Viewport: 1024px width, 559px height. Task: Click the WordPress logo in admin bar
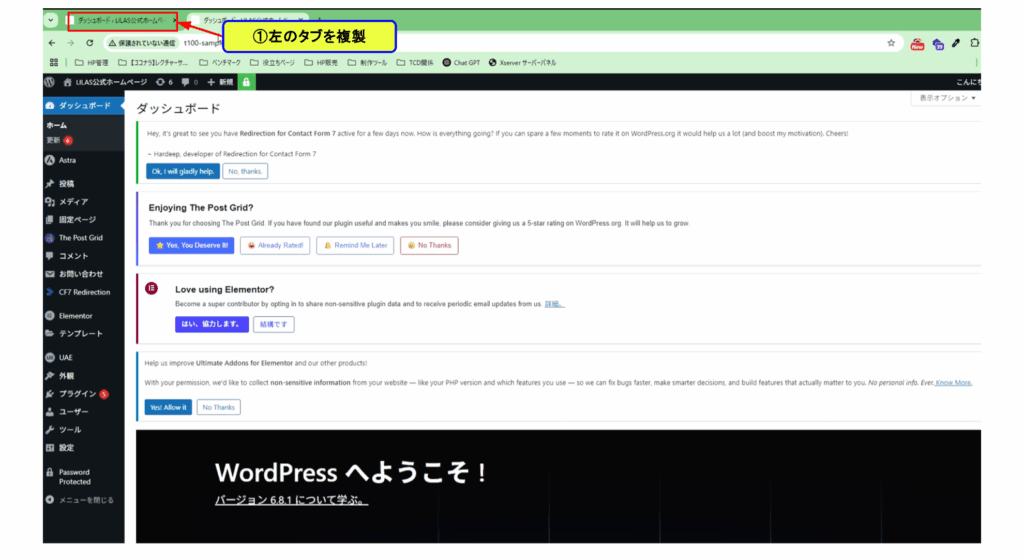coord(50,82)
